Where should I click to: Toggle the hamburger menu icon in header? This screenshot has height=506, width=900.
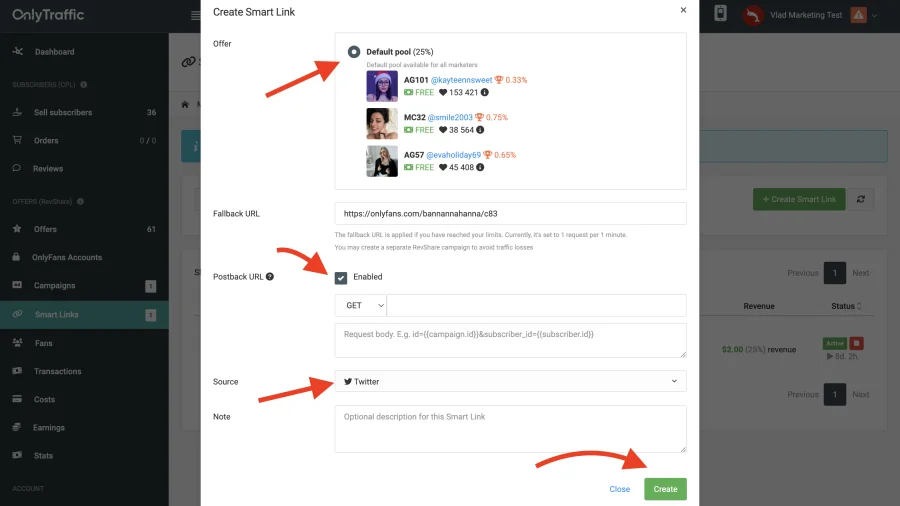[195, 15]
